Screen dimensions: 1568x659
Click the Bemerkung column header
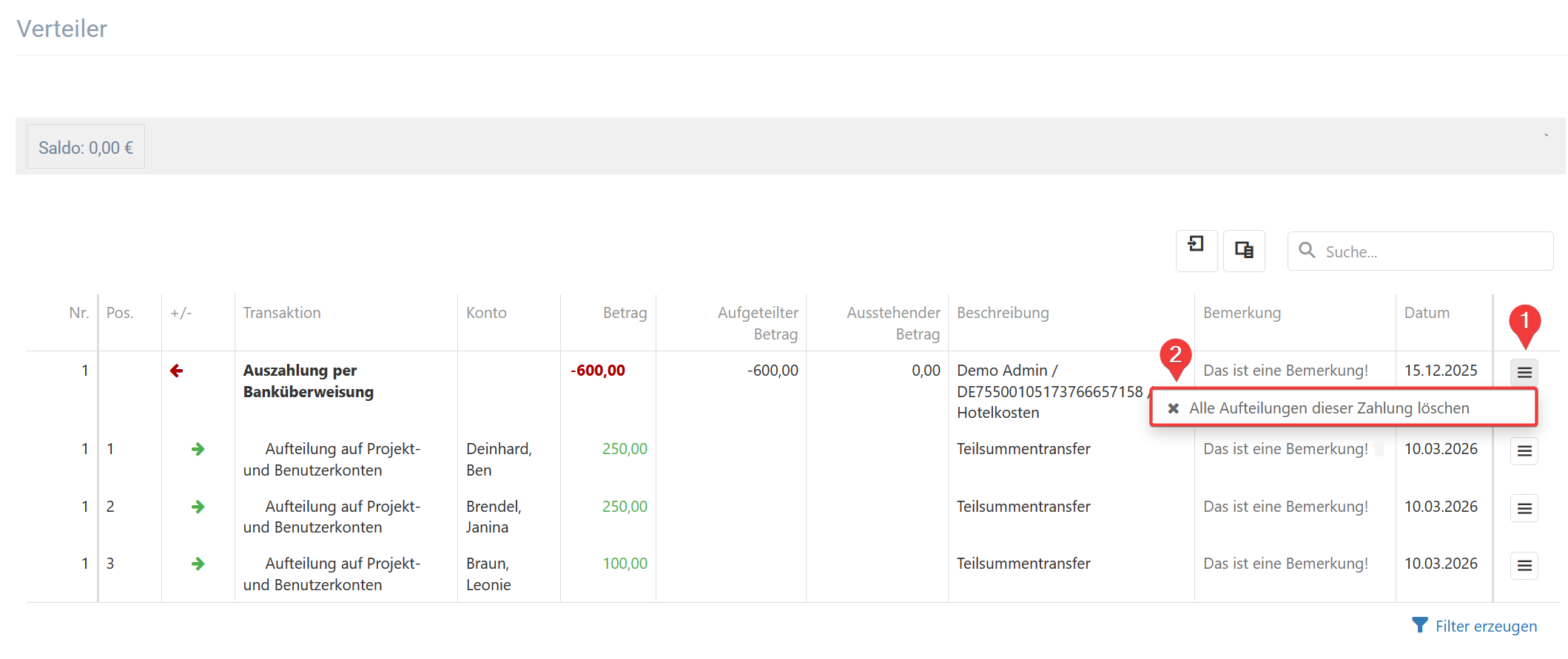coord(1241,313)
